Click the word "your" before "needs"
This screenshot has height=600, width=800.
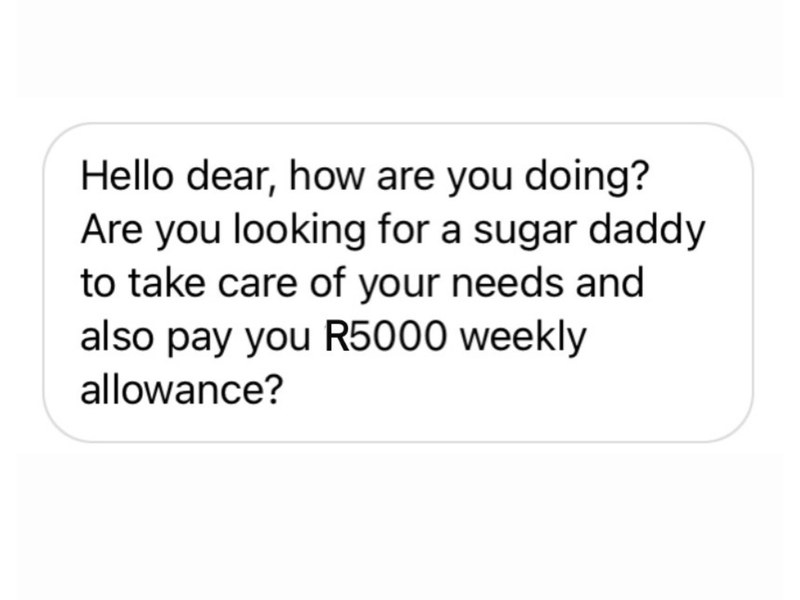click(398, 287)
